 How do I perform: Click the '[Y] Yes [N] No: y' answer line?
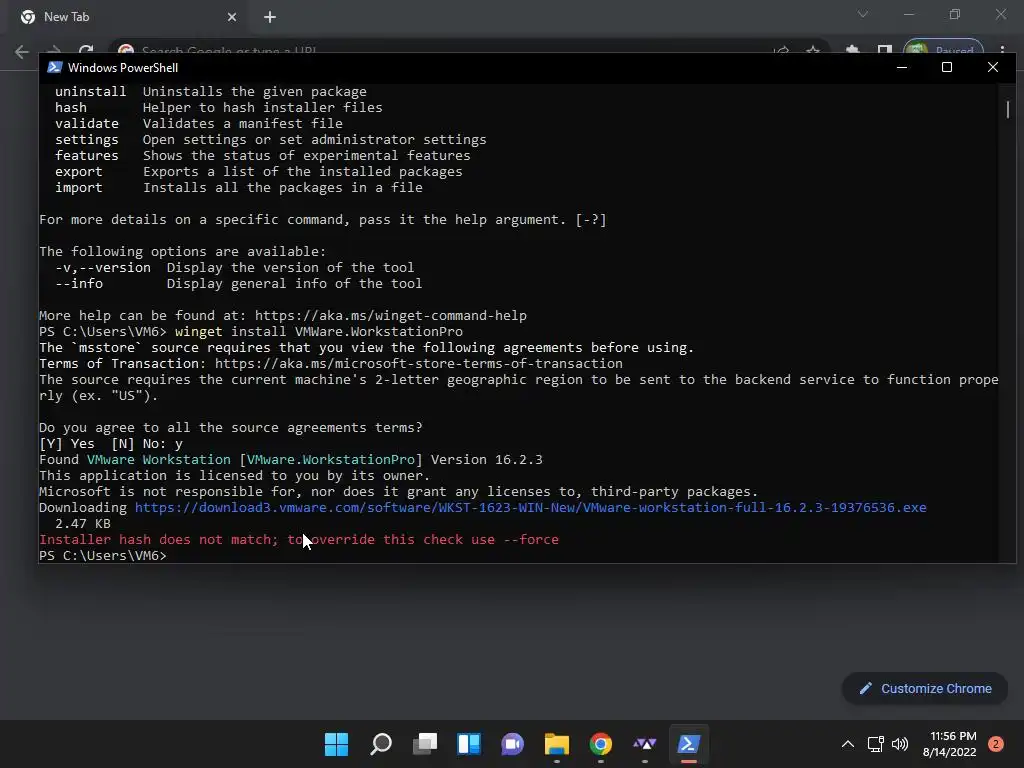(x=111, y=443)
